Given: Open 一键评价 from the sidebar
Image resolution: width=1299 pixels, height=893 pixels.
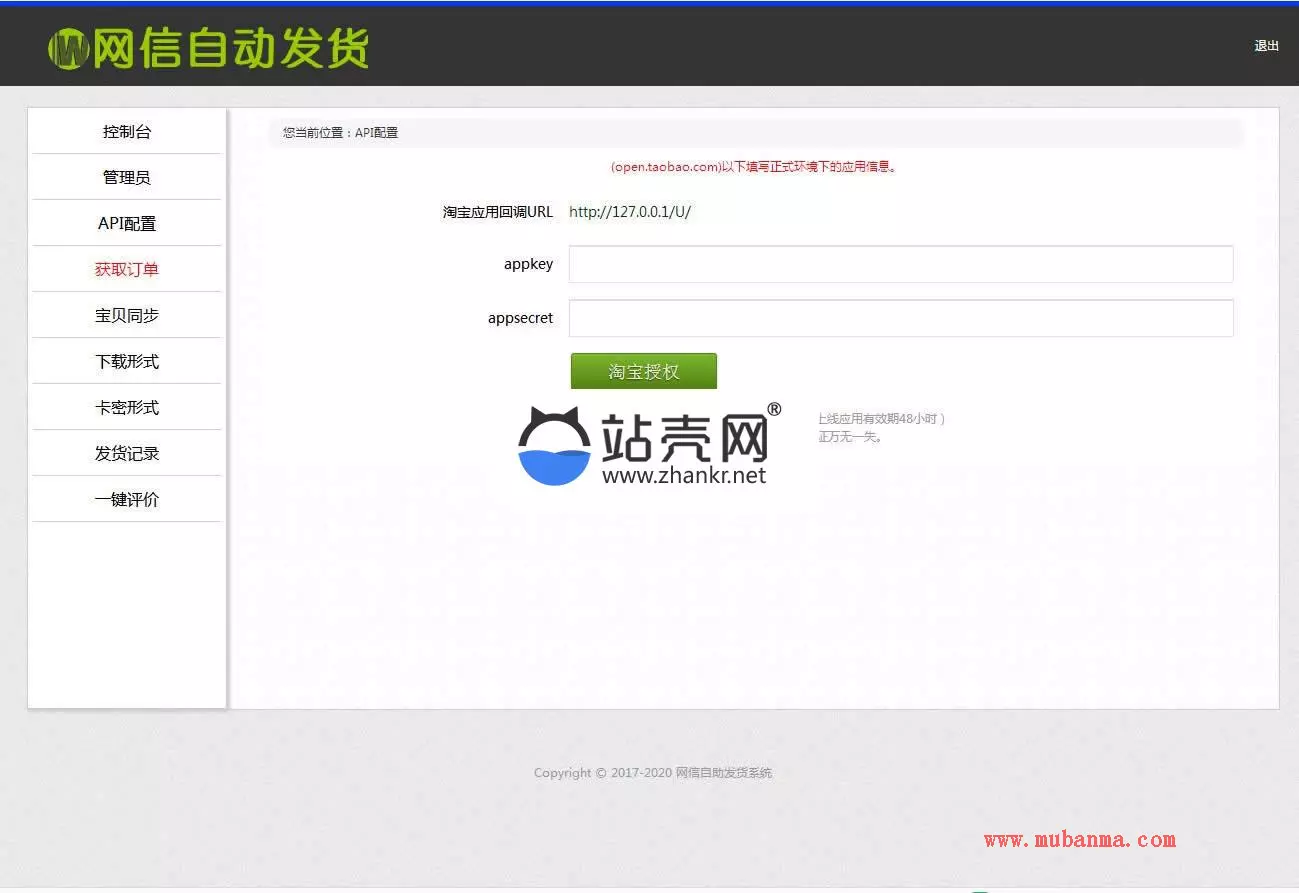Looking at the screenshot, I should pos(127,500).
